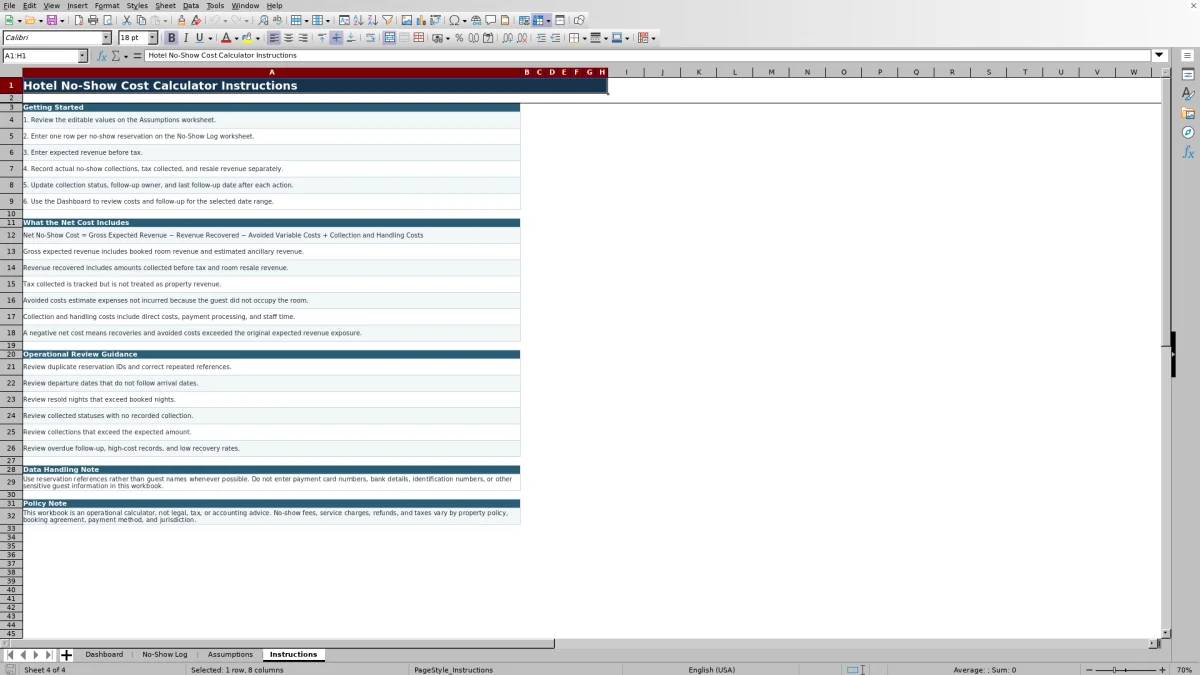Toggle Align Left button

point(274,38)
